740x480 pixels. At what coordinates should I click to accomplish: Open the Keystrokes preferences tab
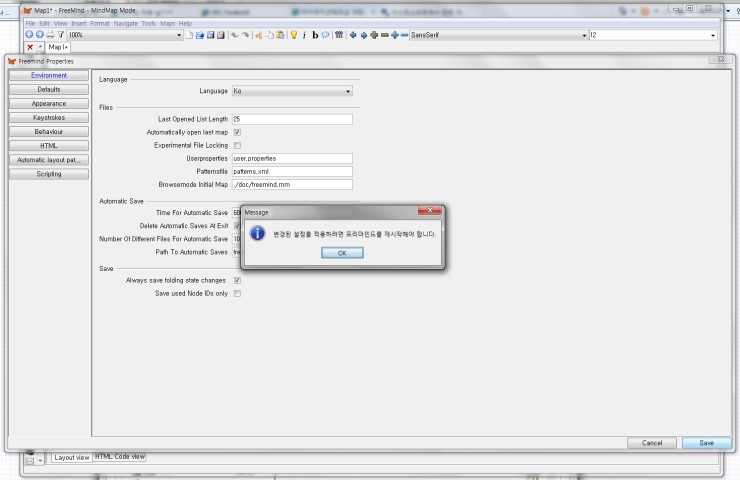(x=48, y=117)
